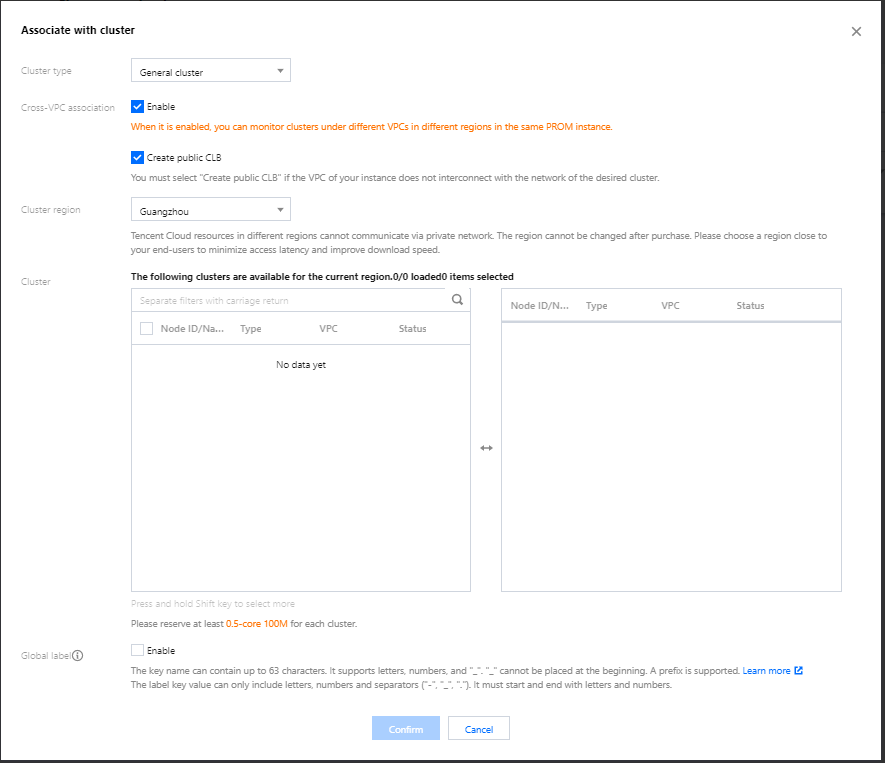Image resolution: width=885 pixels, height=763 pixels.
Task: Click the Type column header in left table
Action: (251, 328)
